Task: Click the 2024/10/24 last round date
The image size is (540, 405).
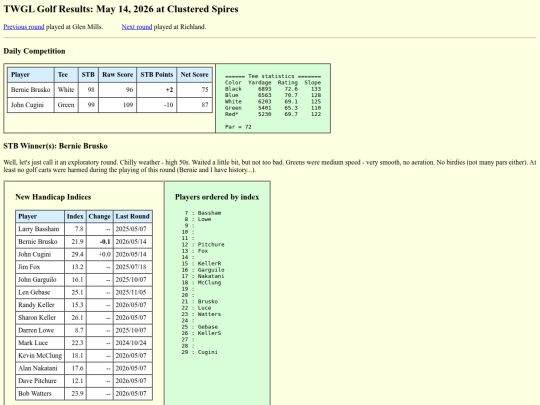Action: point(133,343)
